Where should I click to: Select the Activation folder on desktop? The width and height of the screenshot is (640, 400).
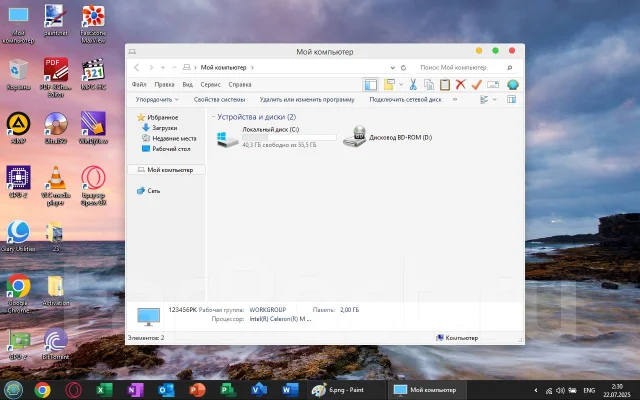(x=56, y=291)
